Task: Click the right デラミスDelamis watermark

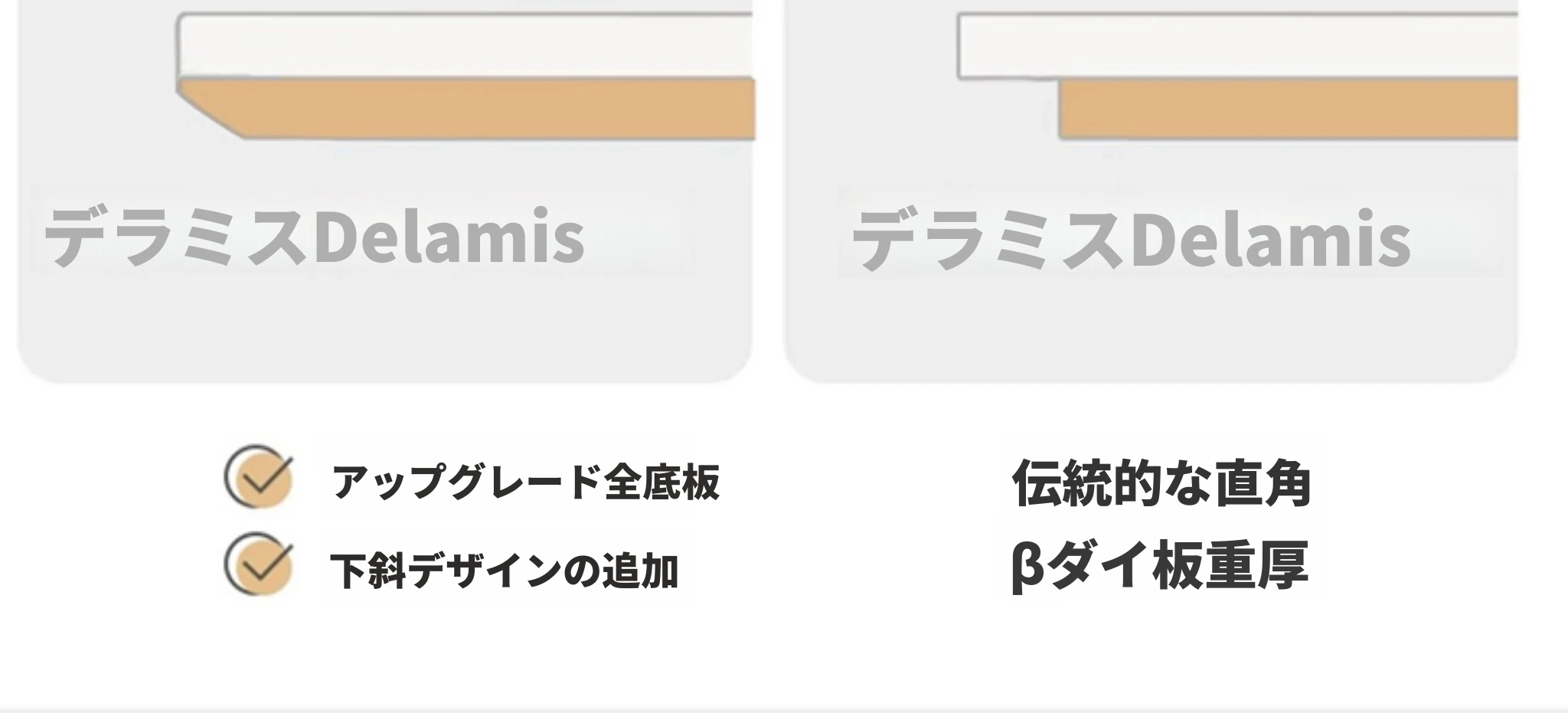Action: [x=1131, y=239]
